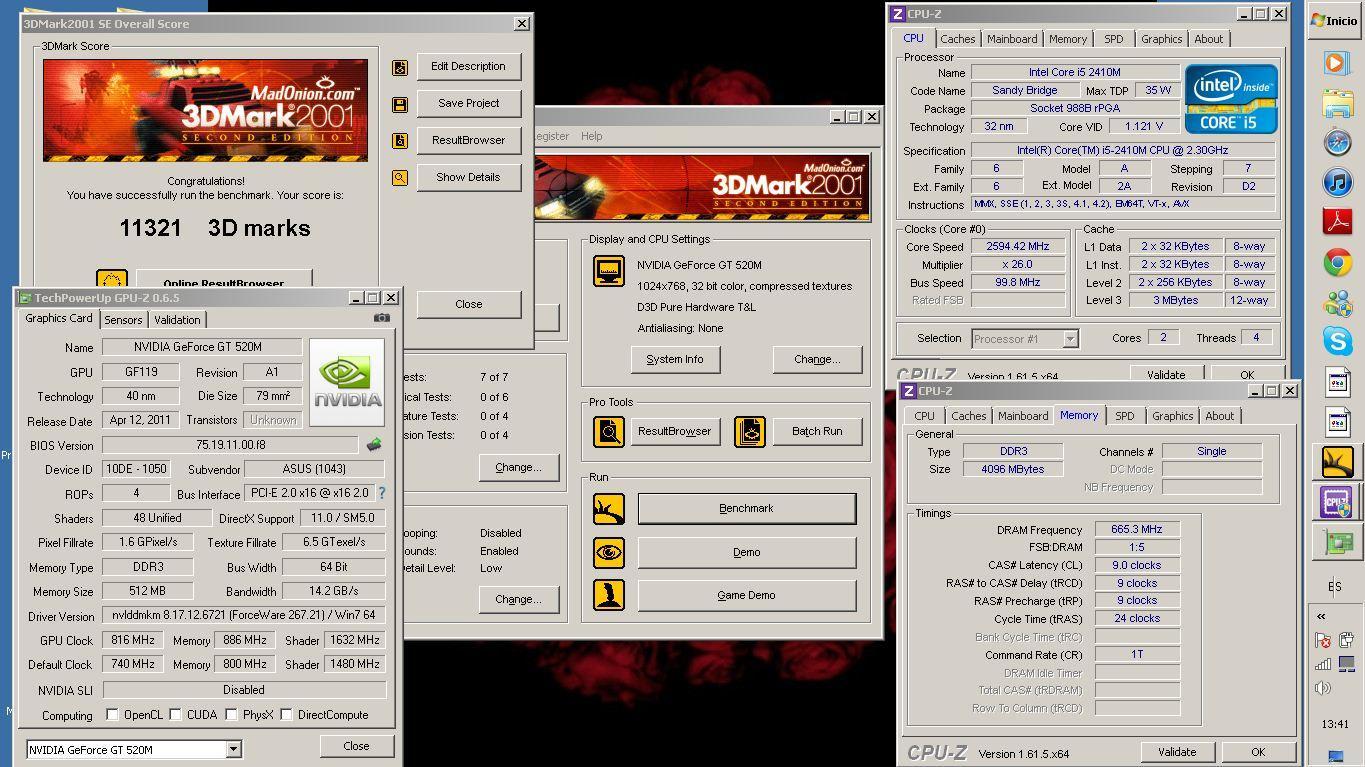Screen dimensions: 1365x767
Task: Open iTunes from the taskbar
Action: tap(1337, 182)
